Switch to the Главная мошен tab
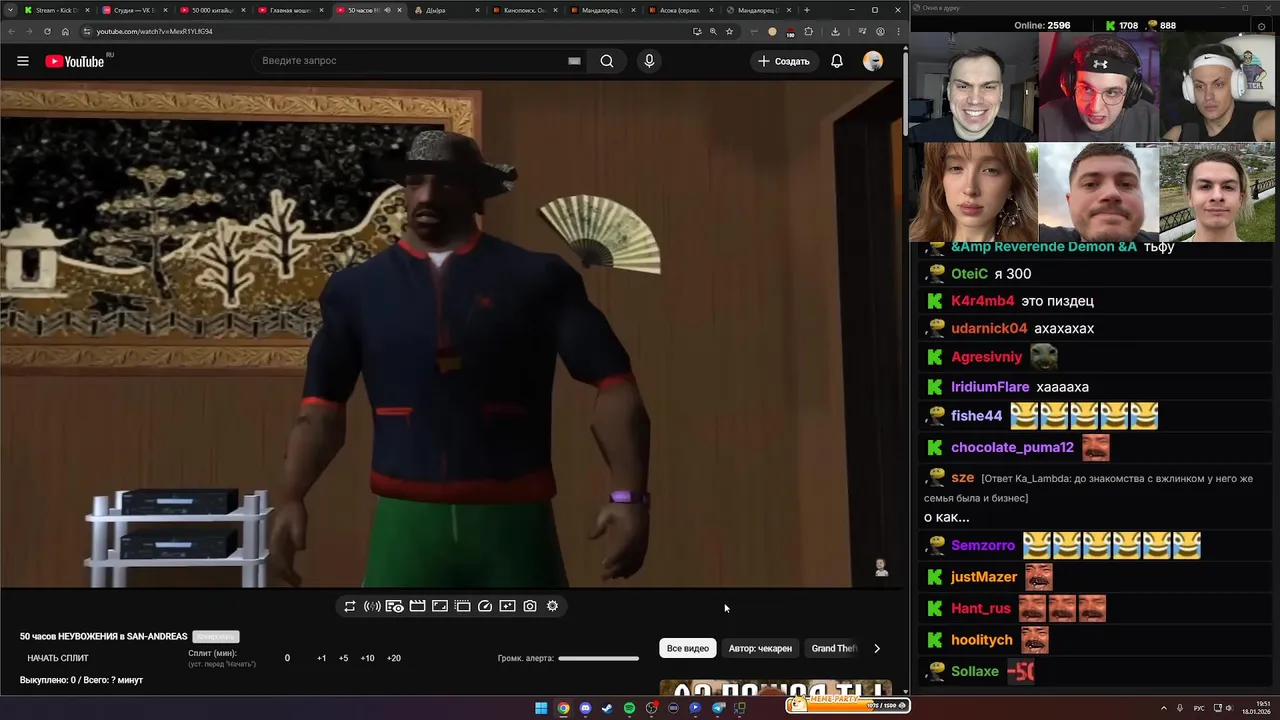Image resolution: width=1280 pixels, height=720 pixels. pyautogui.click(x=290, y=10)
